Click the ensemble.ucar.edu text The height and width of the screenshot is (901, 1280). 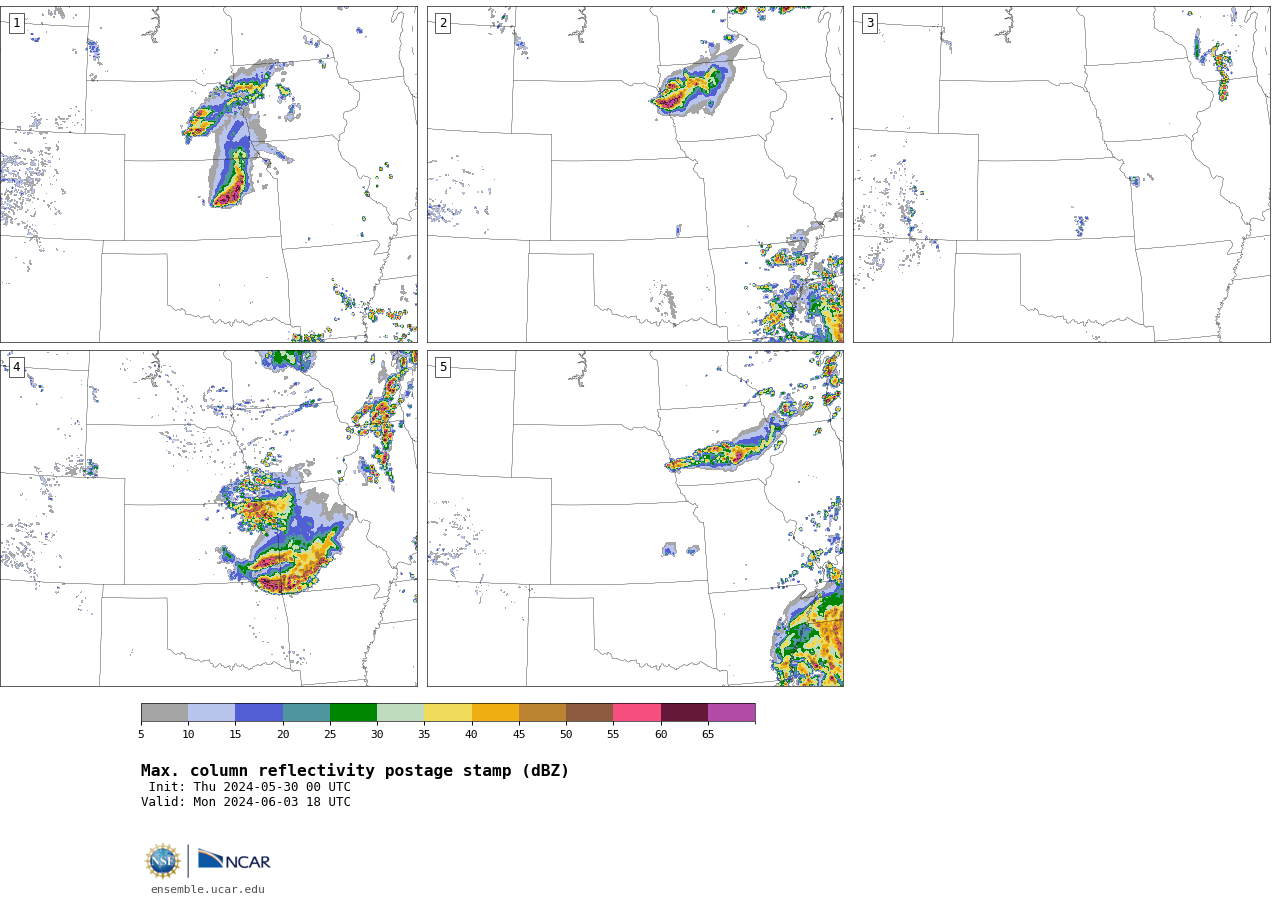pos(208,889)
